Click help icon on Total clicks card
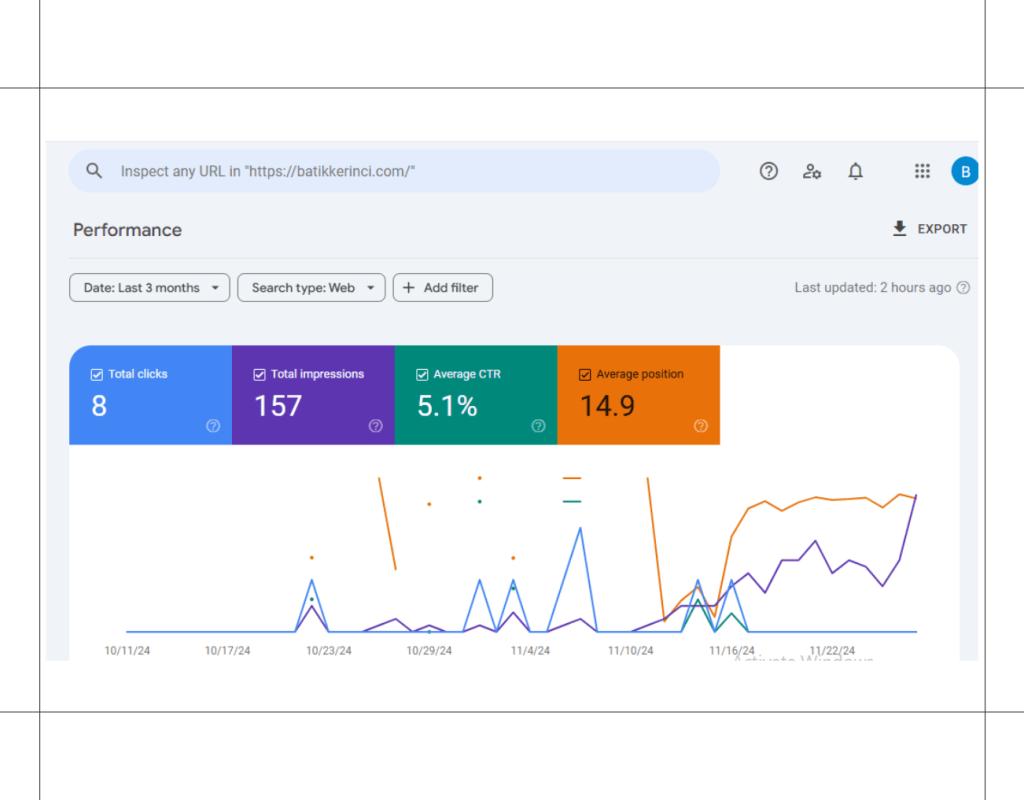1024x800 pixels. point(213,426)
